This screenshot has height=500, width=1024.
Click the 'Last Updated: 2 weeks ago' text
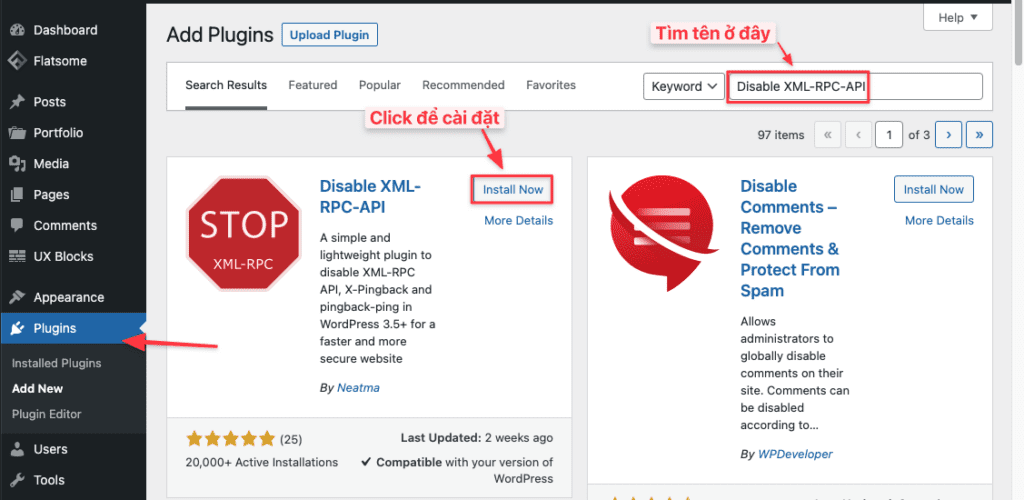coord(477,437)
